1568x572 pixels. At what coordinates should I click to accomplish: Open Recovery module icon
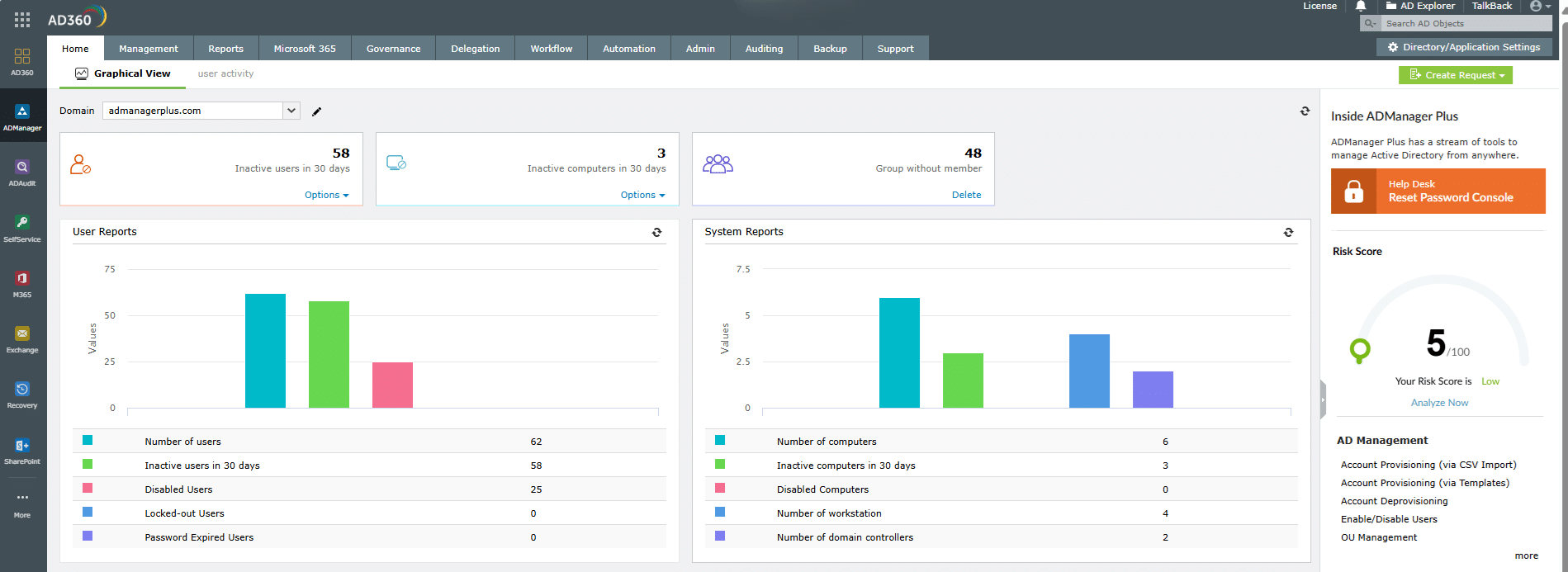point(22,395)
